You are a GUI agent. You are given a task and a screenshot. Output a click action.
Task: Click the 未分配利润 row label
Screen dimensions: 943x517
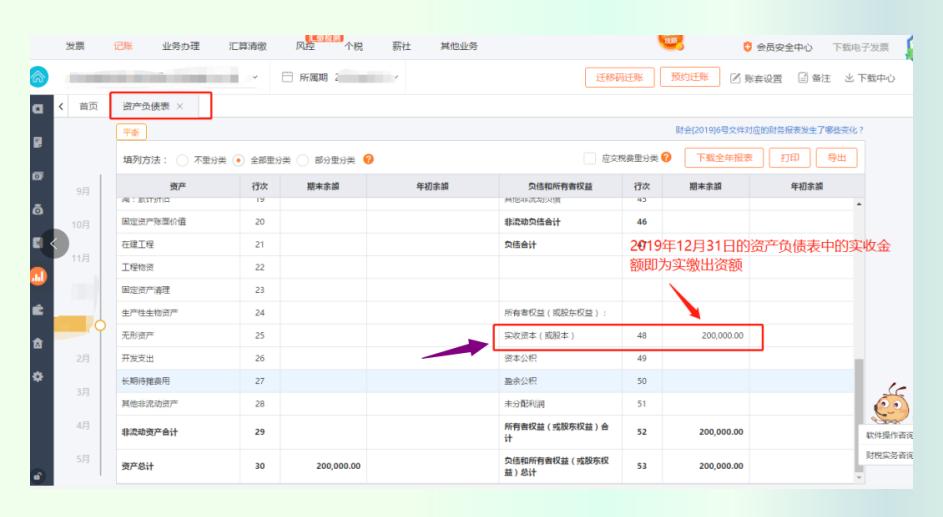click(524, 404)
